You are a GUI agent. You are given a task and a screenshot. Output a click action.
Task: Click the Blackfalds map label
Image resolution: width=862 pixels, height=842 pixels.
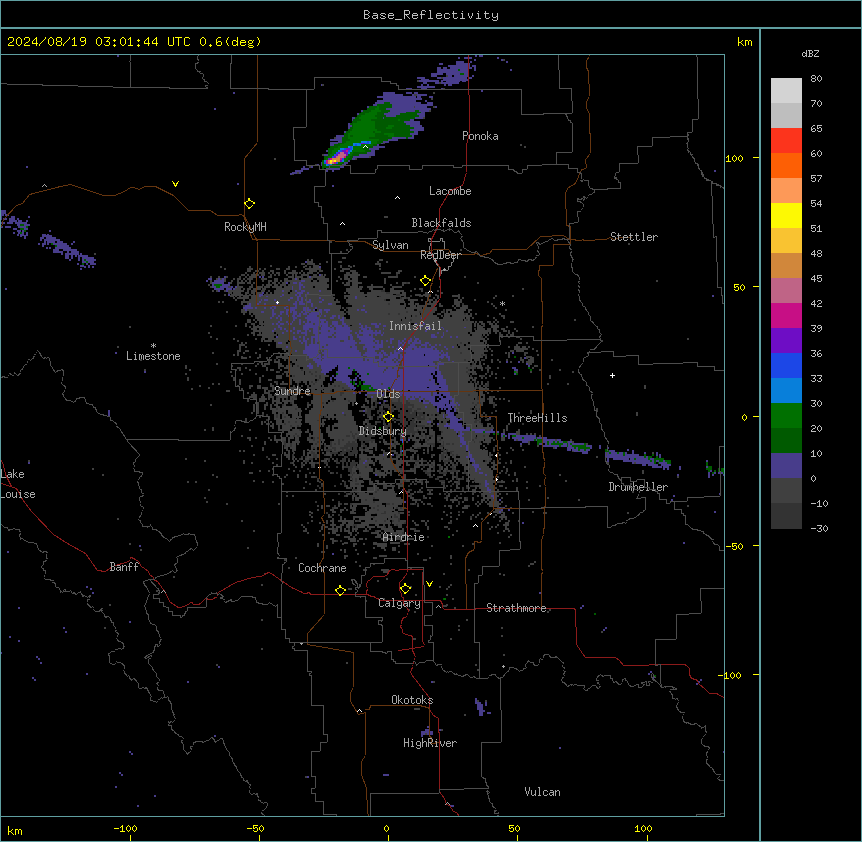click(x=441, y=223)
